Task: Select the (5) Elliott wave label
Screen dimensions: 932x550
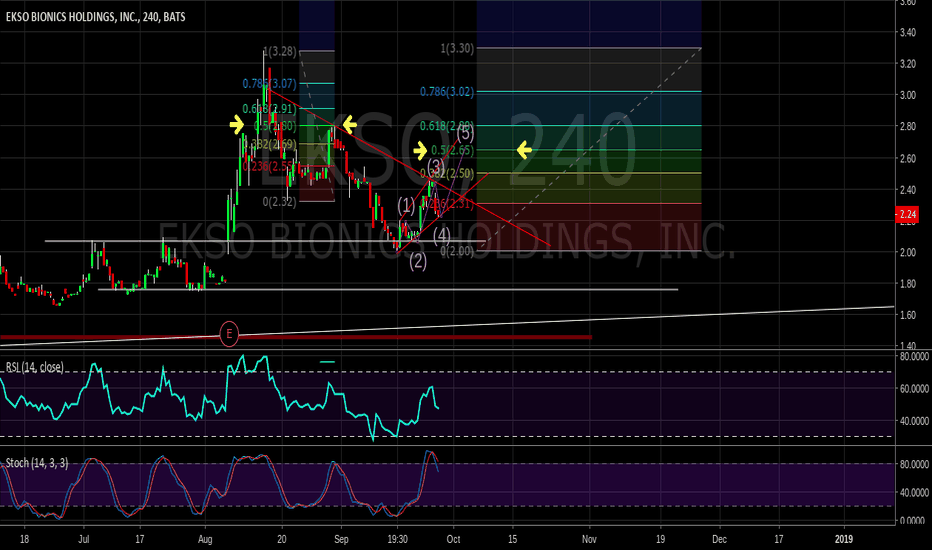Action: pyautogui.click(x=465, y=133)
